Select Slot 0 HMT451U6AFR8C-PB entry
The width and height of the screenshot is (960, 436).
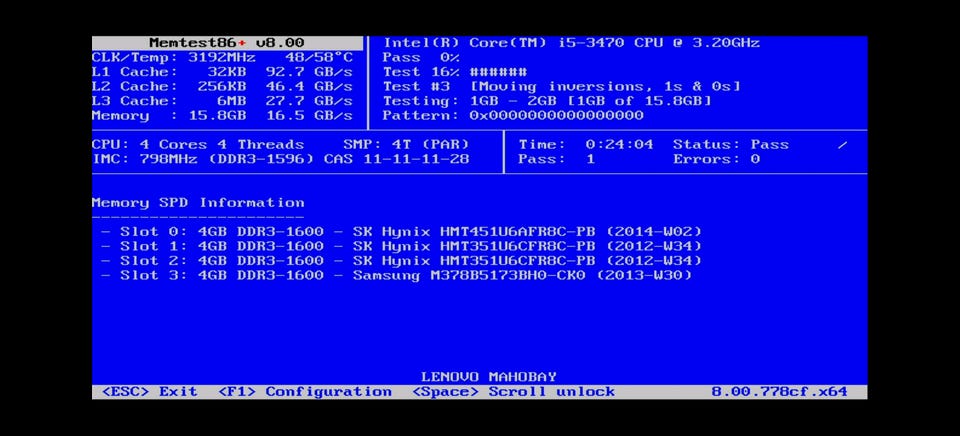click(402, 232)
